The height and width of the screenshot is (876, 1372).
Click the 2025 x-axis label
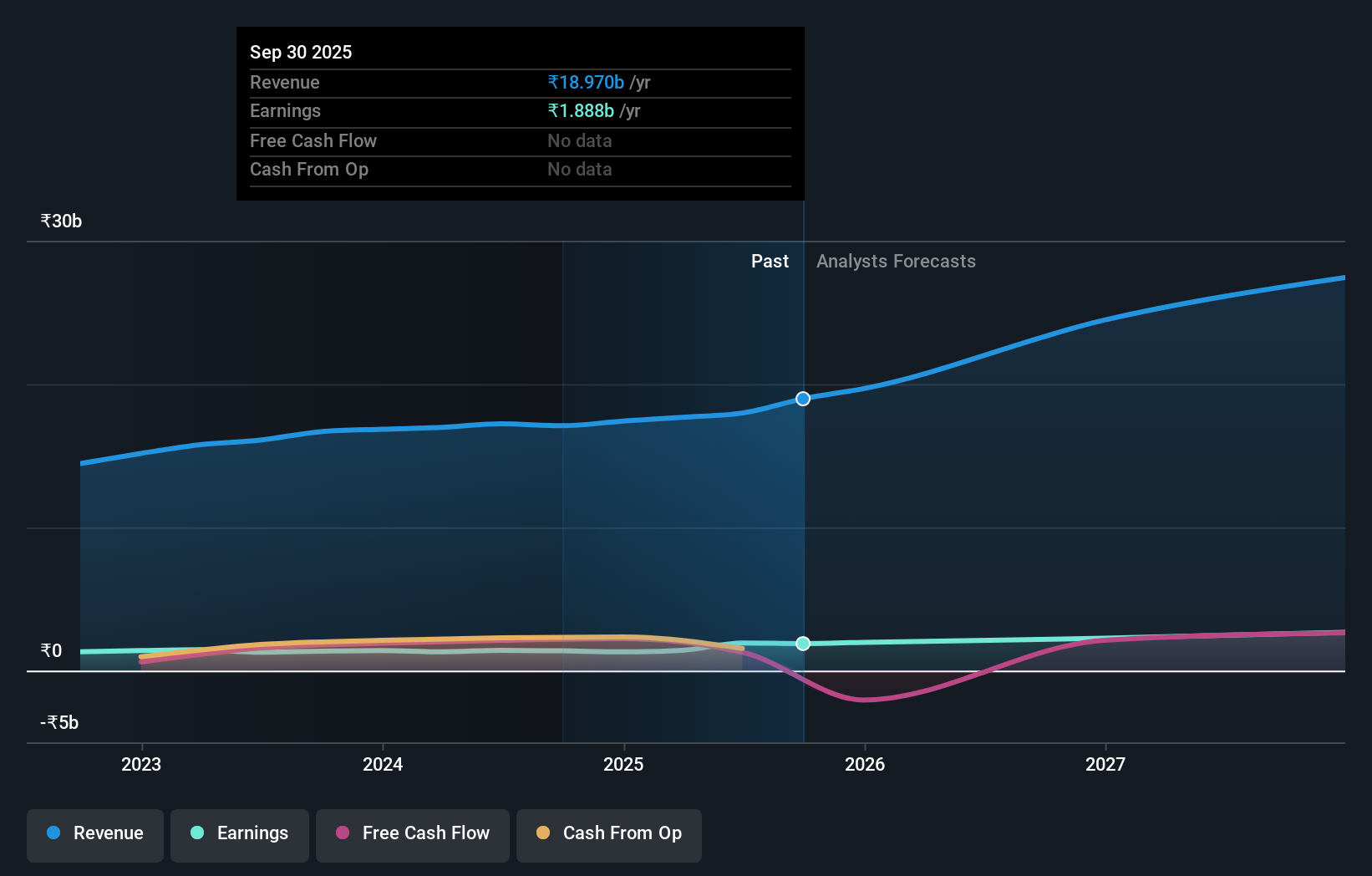pyautogui.click(x=623, y=764)
